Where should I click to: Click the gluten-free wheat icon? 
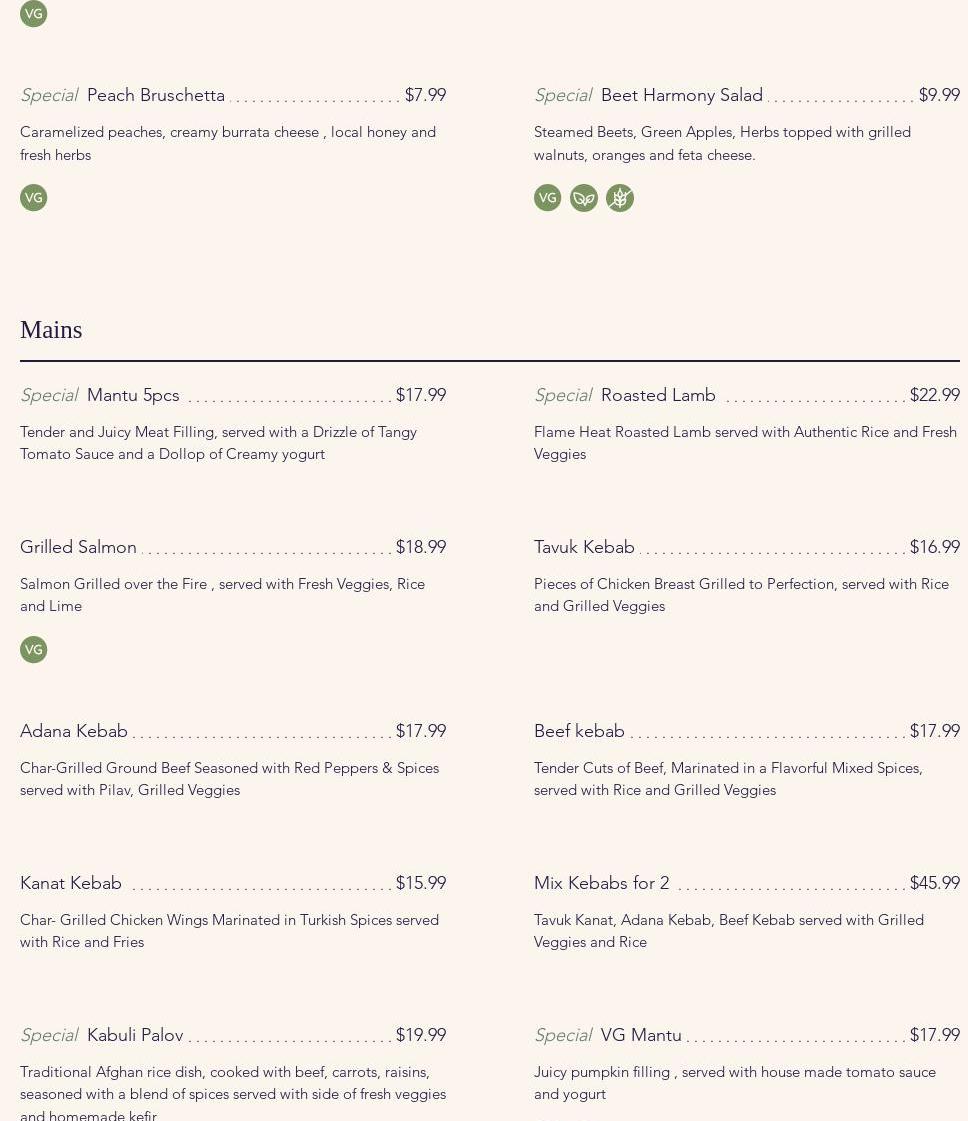click(x=620, y=198)
